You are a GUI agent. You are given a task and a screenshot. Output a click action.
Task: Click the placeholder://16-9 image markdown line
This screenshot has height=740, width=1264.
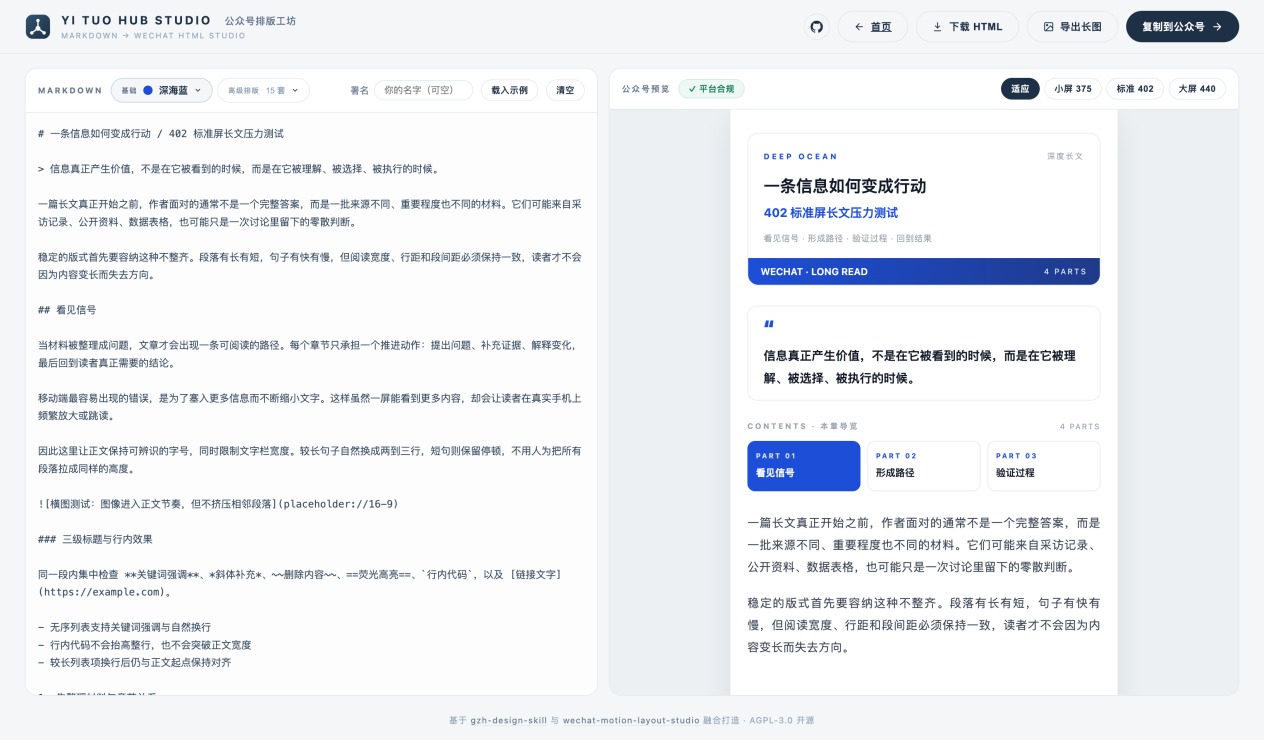(x=218, y=504)
